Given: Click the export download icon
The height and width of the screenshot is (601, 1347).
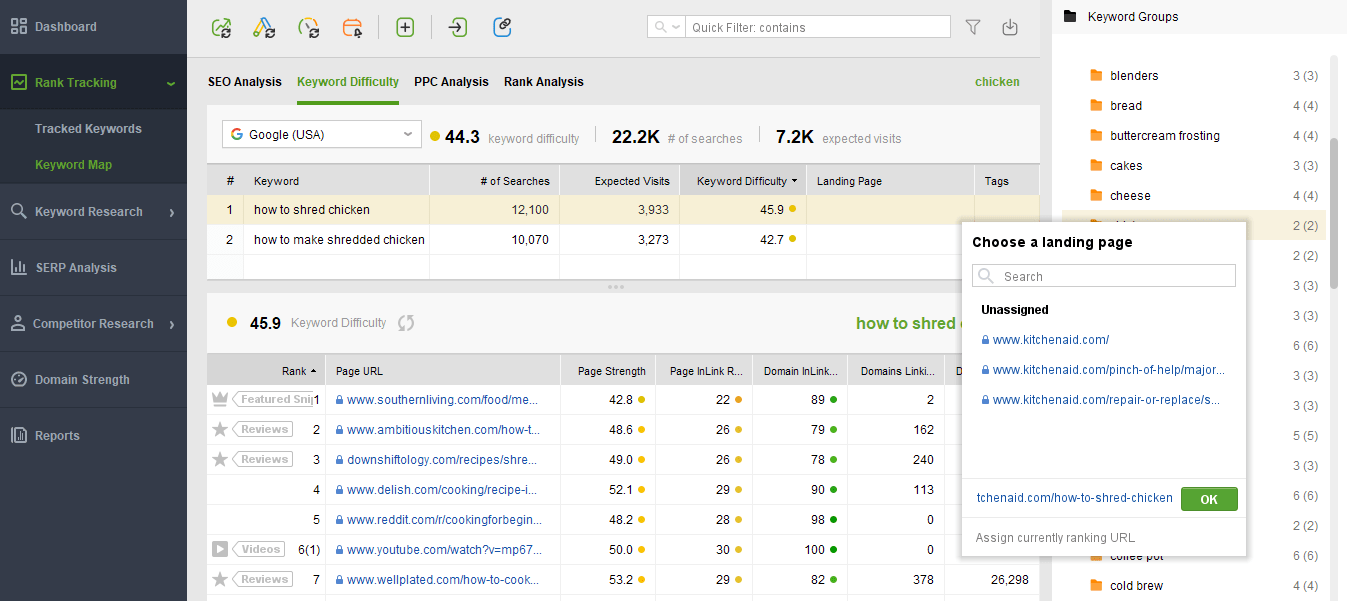Looking at the screenshot, I should coord(1010,27).
